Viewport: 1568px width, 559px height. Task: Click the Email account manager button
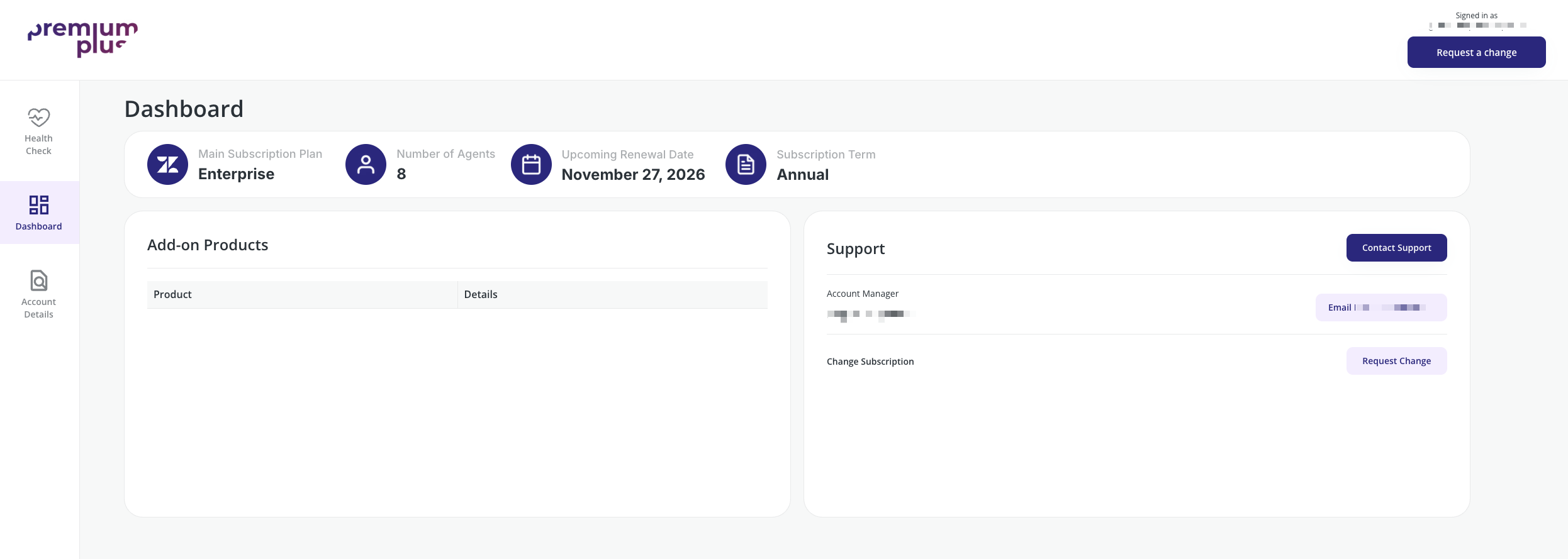tap(1380, 307)
